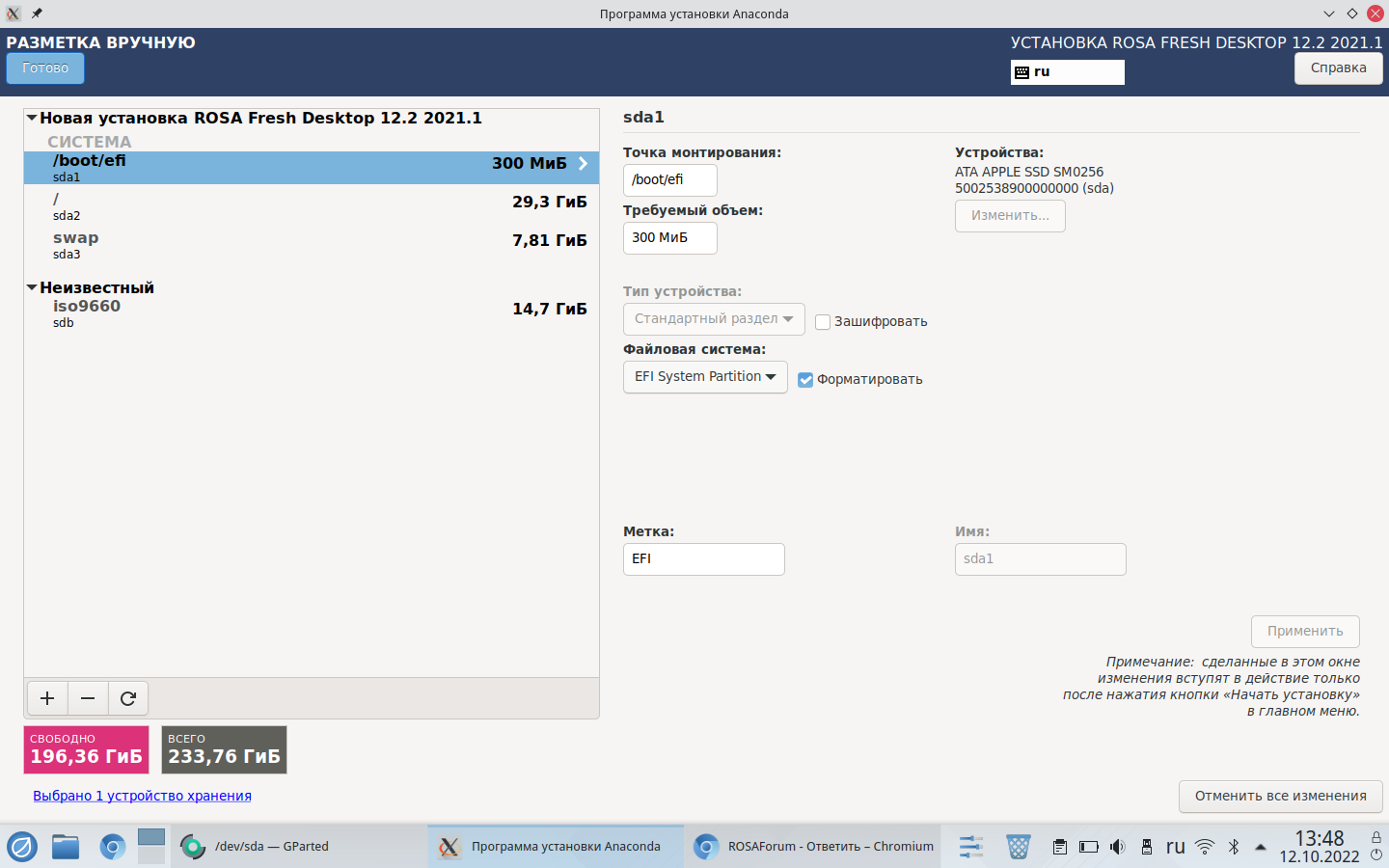The height and width of the screenshot is (868, 1389).
Task: Toggle the Зашифровать checkbox
Action: pos(823,322)
